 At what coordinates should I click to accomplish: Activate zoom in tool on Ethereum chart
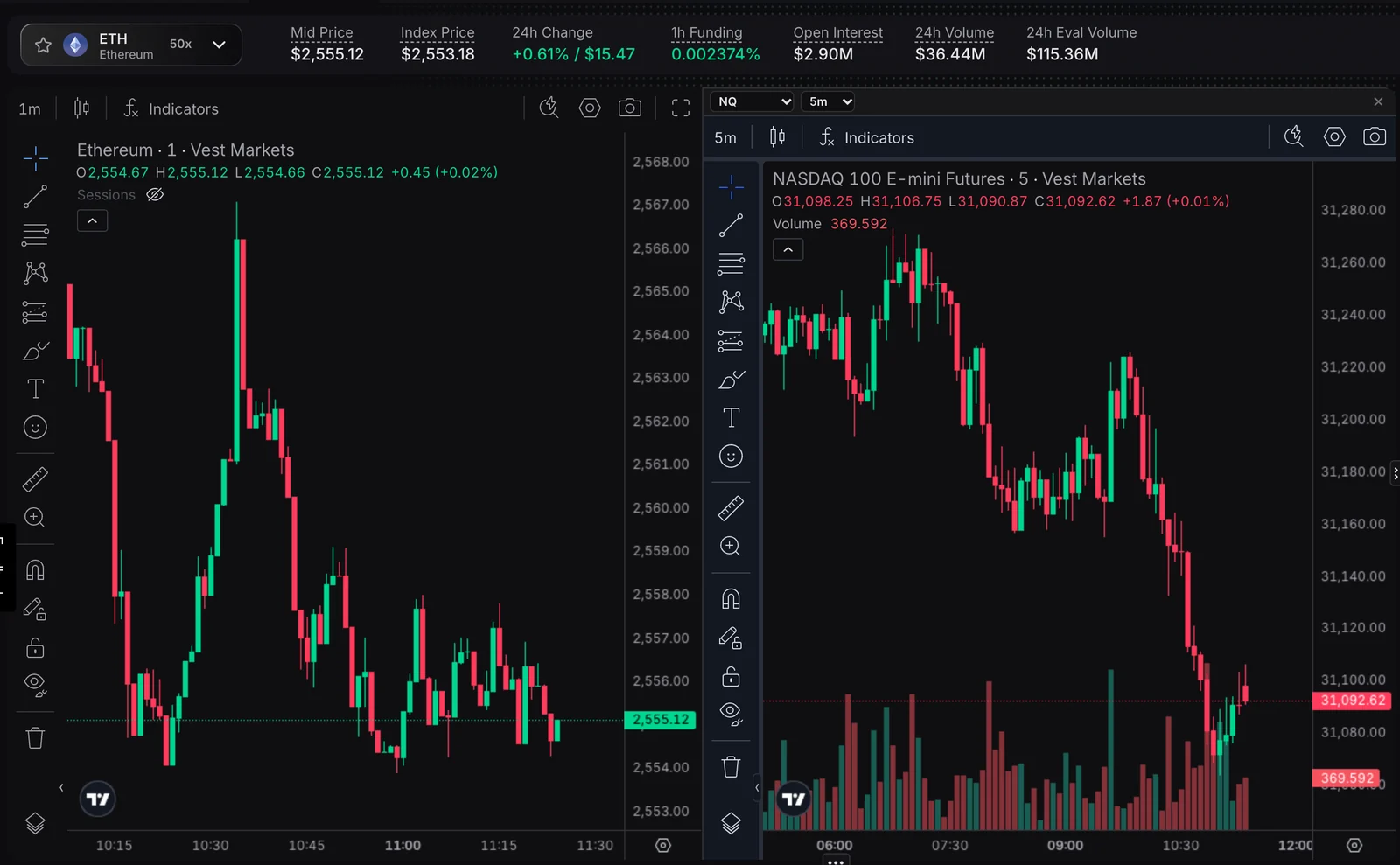click(x=35, y=518)
